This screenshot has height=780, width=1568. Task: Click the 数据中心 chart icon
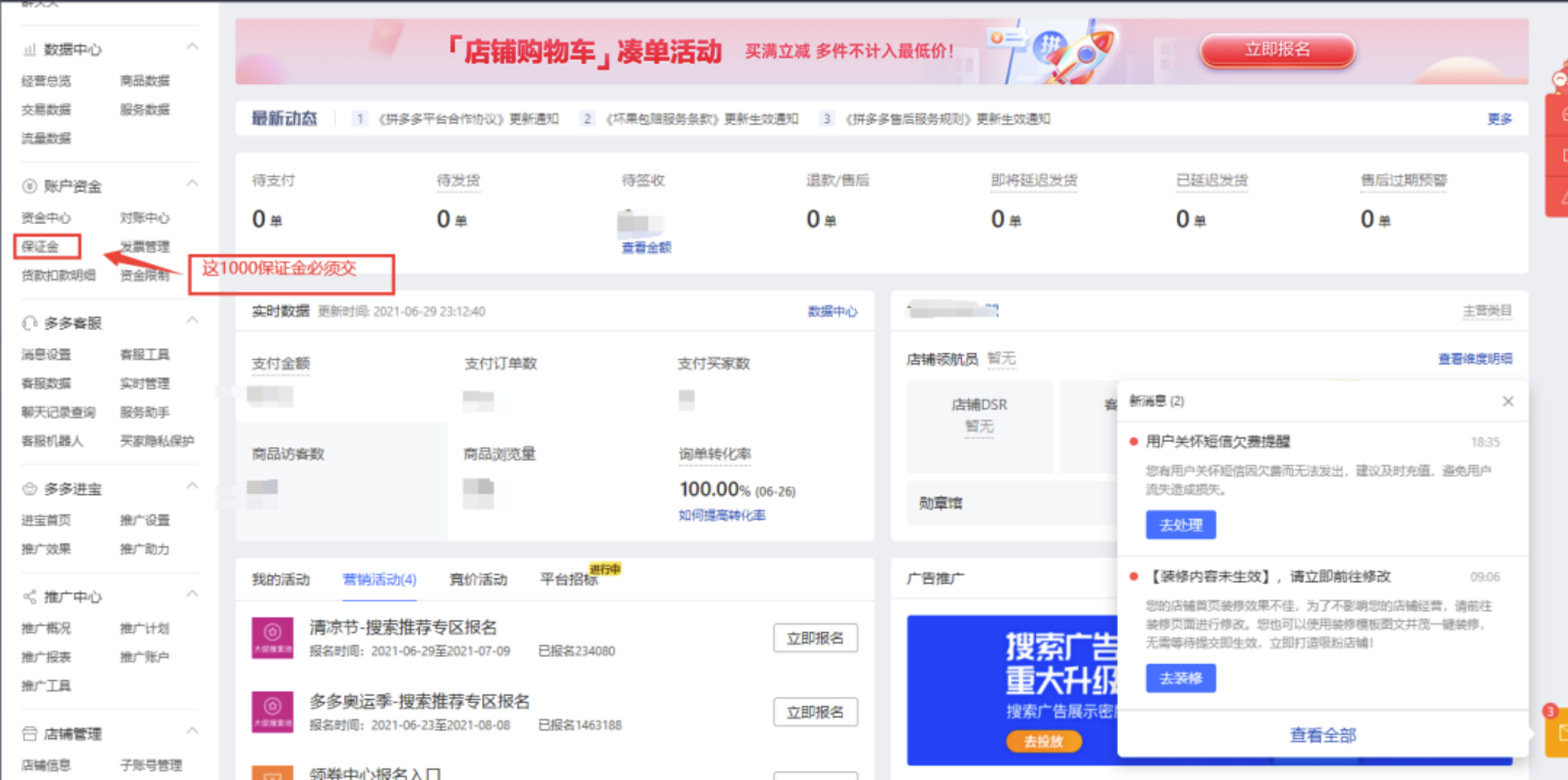coord(29,50)
